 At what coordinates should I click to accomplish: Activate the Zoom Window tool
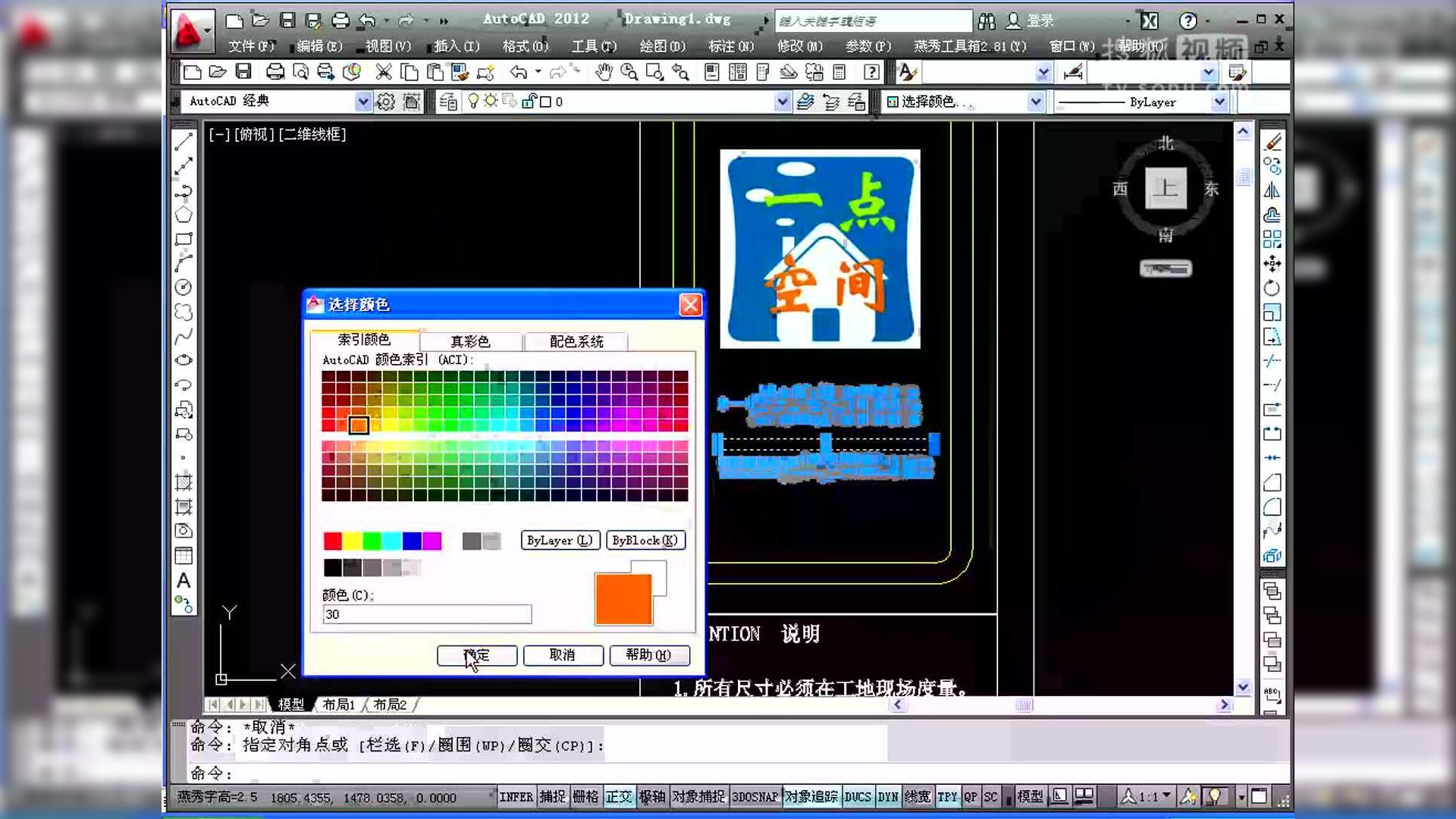tap(652, 72)
